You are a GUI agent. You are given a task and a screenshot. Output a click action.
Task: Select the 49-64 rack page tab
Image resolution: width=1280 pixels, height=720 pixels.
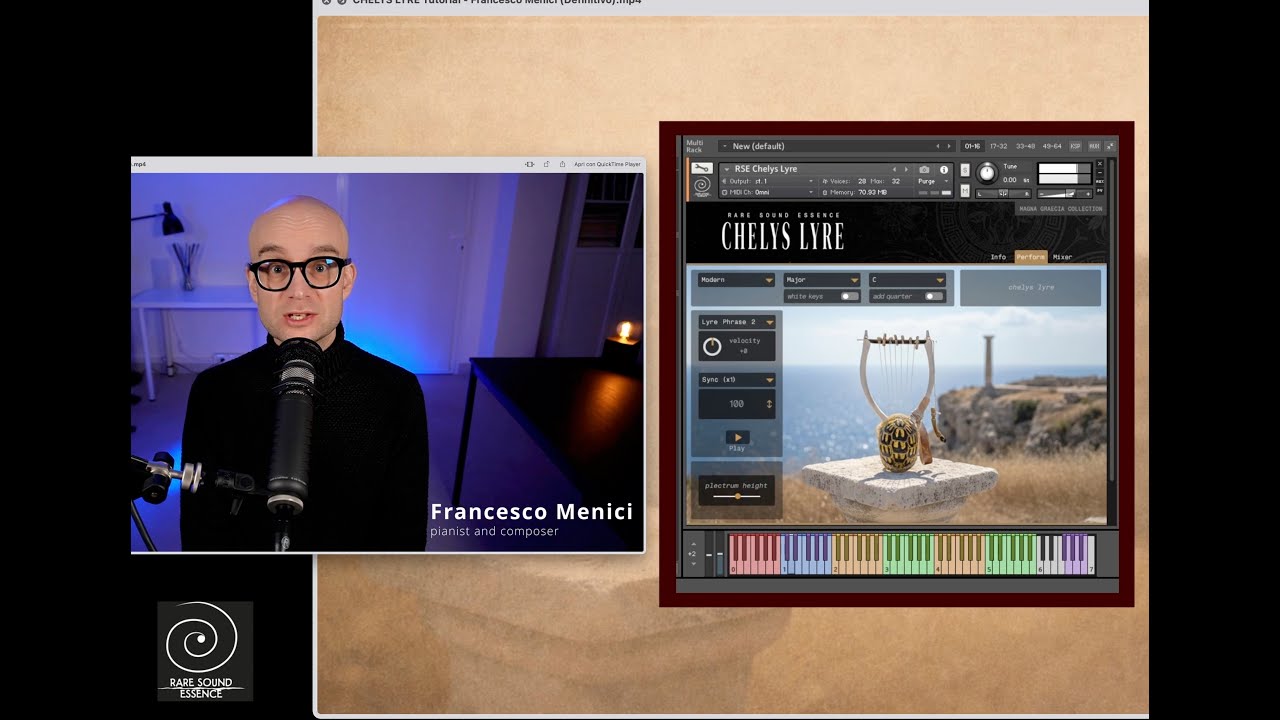[1052, 146]
